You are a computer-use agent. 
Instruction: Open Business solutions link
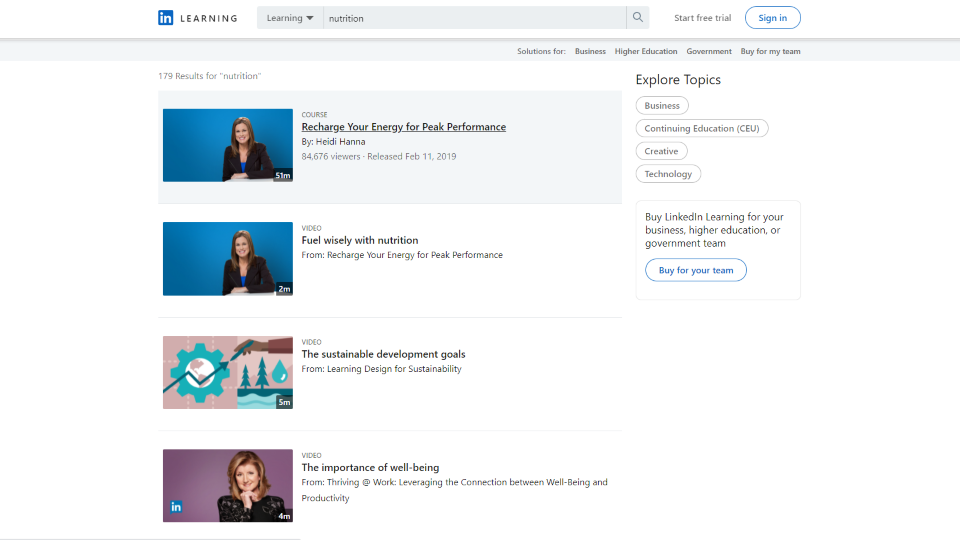(590, 51)
